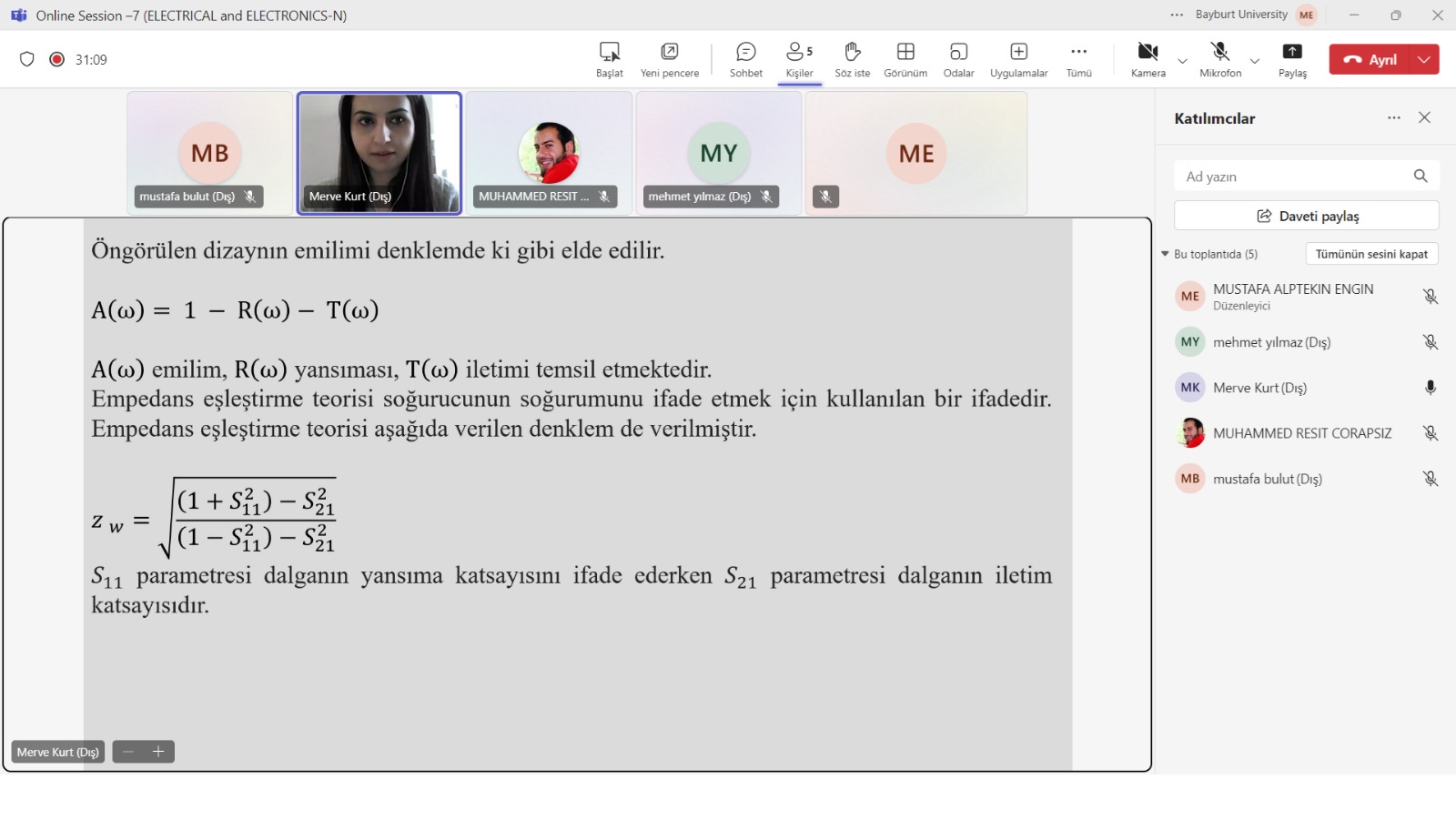Open the Sohbet chat panel
The width and height of the screenshot is (1456, 820).
(x=745, y=59)
